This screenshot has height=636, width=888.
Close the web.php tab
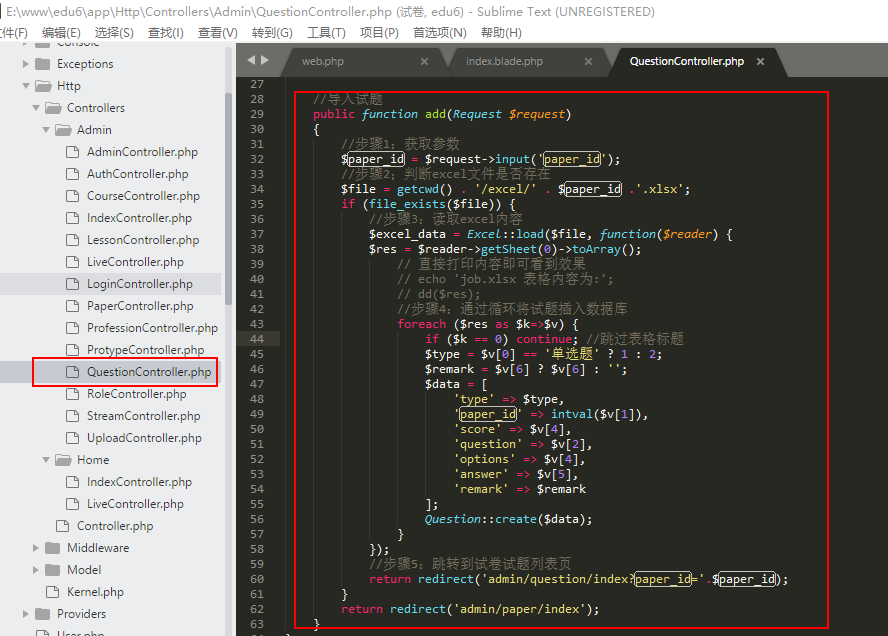(x=424, y=62)
